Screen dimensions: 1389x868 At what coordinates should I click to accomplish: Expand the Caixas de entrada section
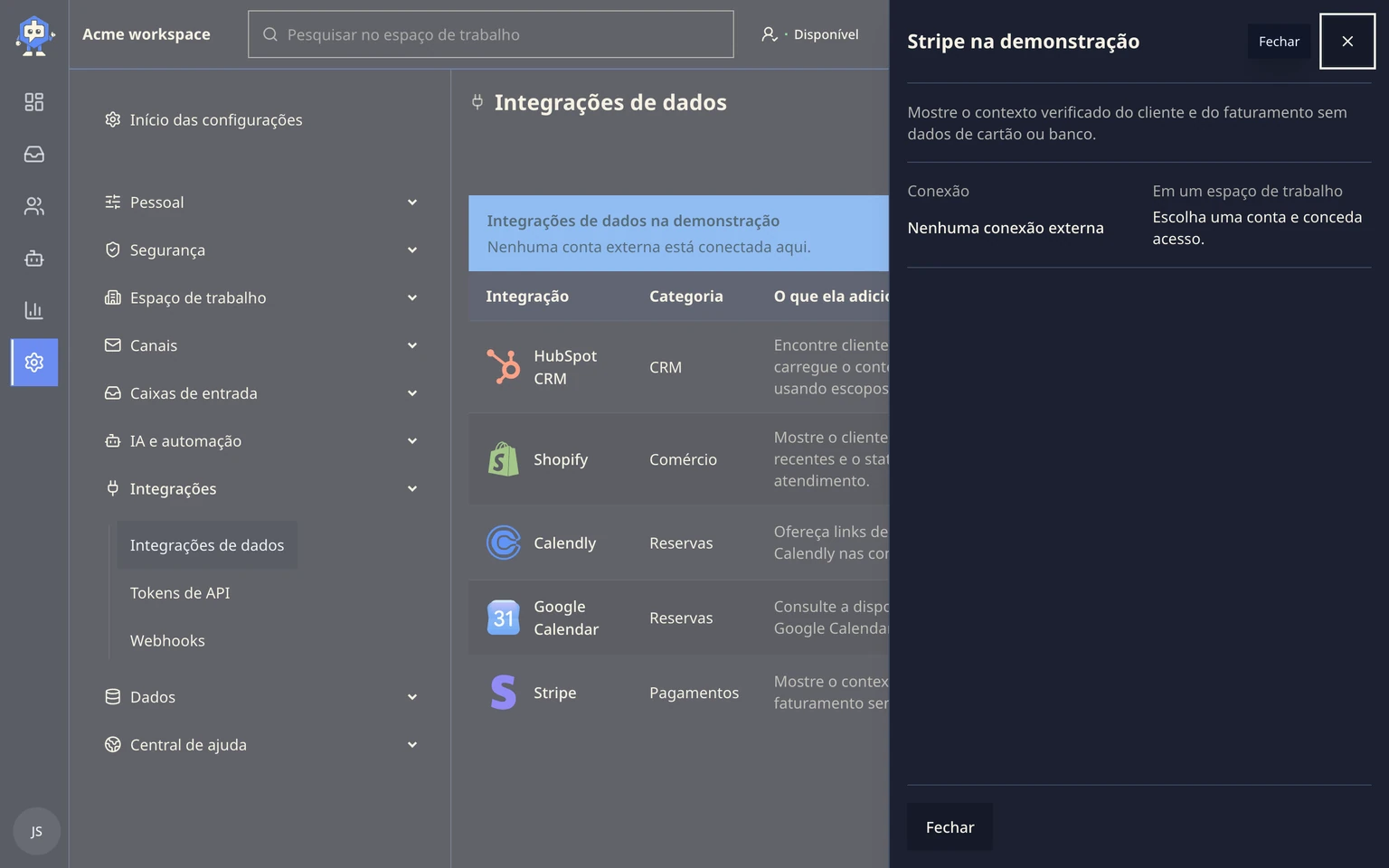pyautogui.click(x=262, y=393)
